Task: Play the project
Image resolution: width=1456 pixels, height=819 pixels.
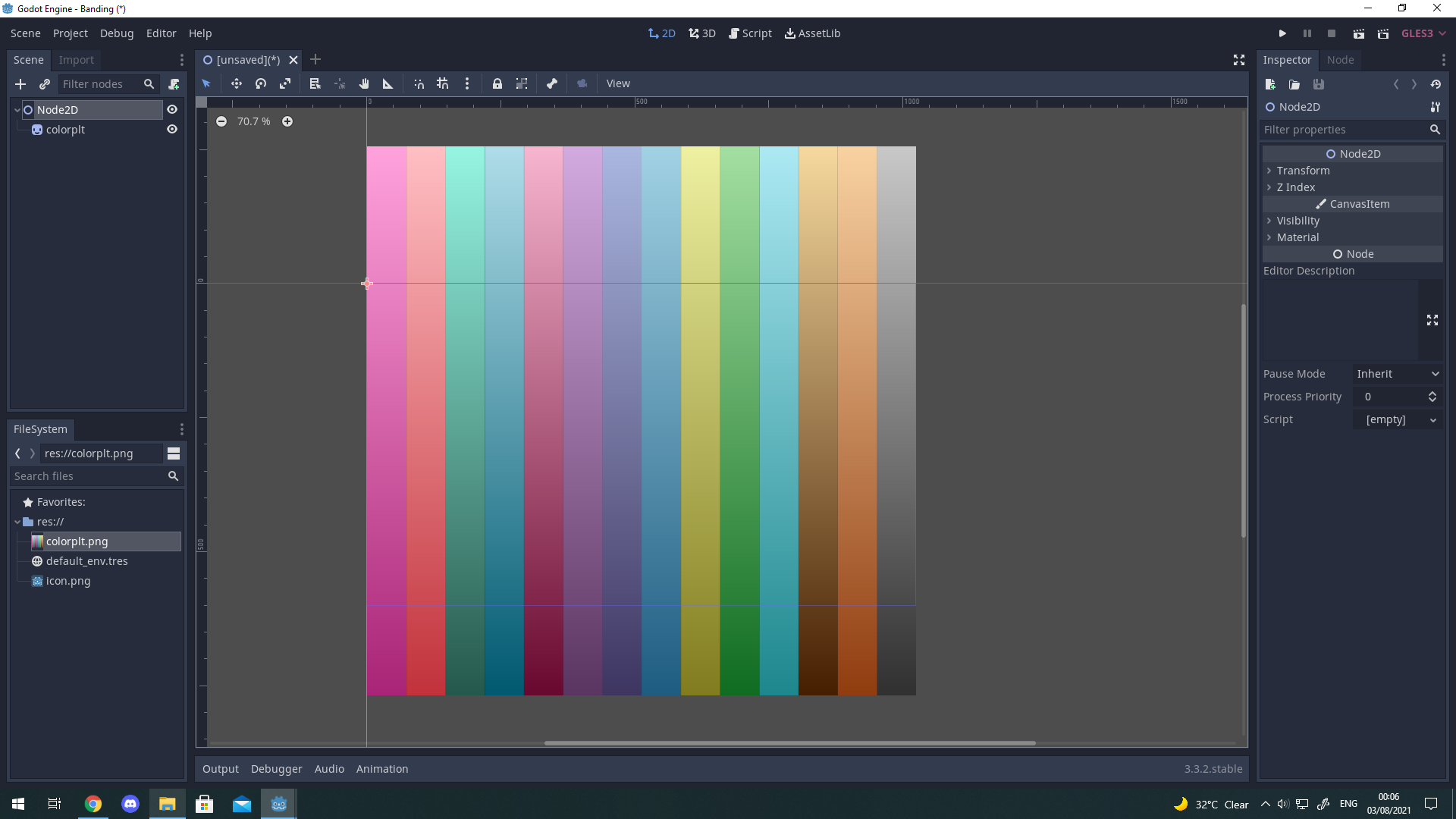Action: click(x=1282, y=33)
